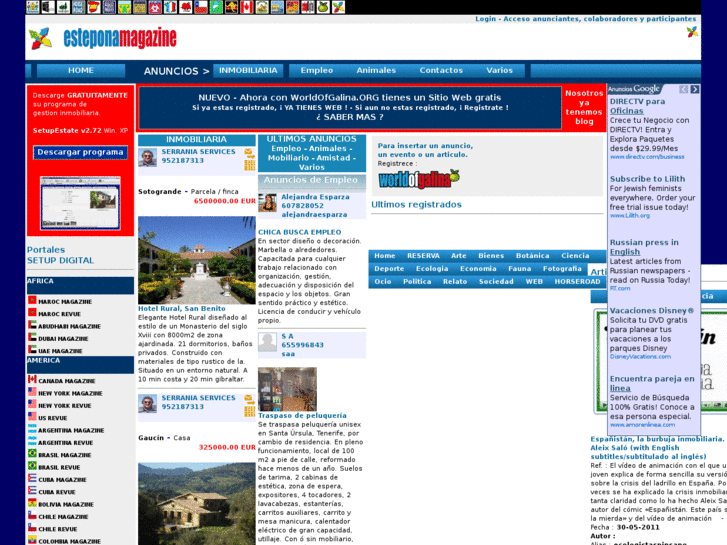This screenshot has height=545, width=727.
Task: Open the Russian press in English ad
Action: point(644,247)
